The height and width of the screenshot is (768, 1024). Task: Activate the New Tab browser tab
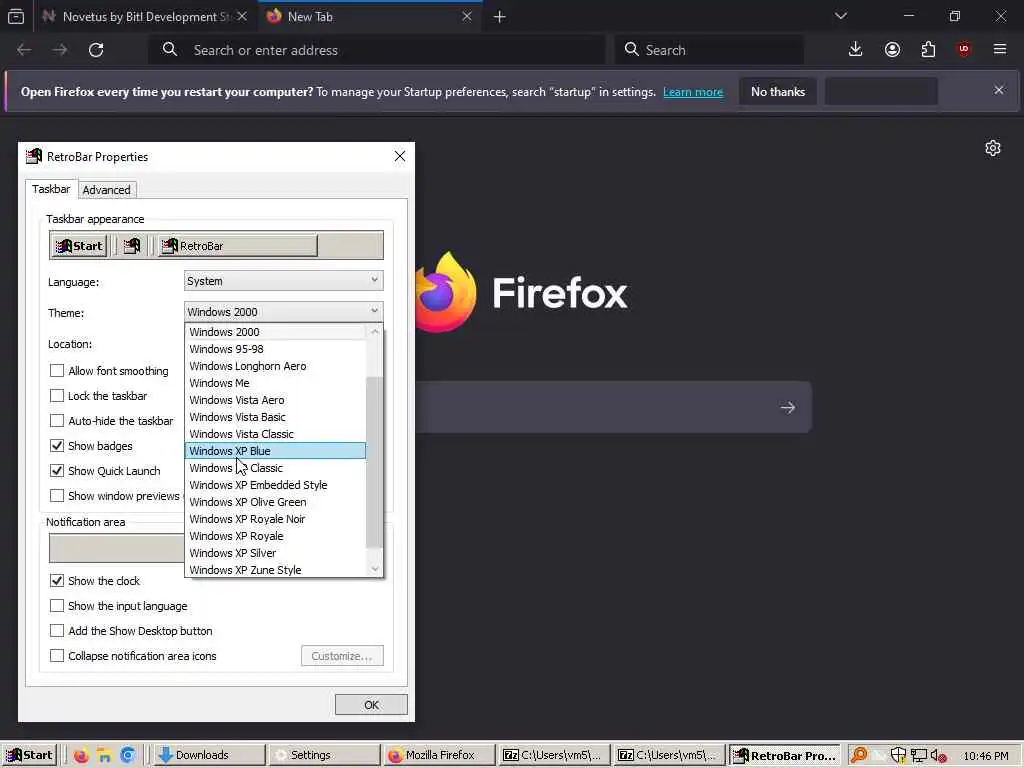point(370,16)
